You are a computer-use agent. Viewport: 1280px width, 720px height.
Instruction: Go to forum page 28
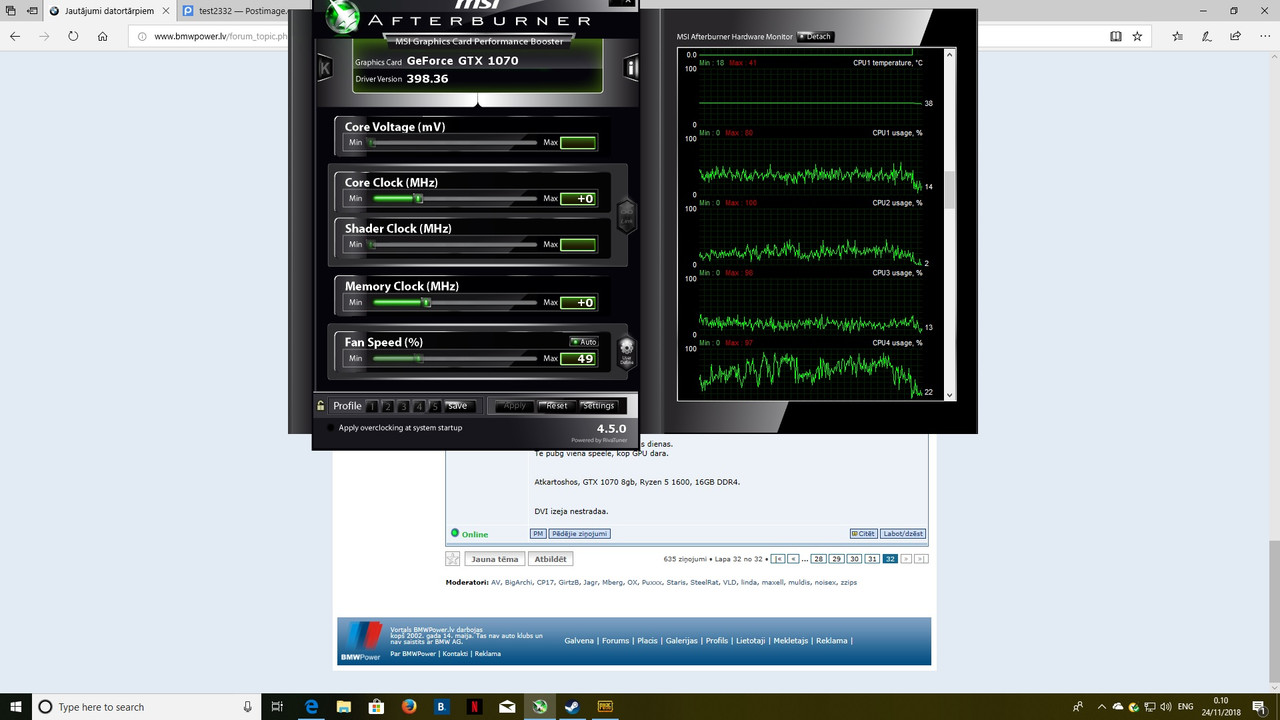pyautogui.click(x=818, y=559)
